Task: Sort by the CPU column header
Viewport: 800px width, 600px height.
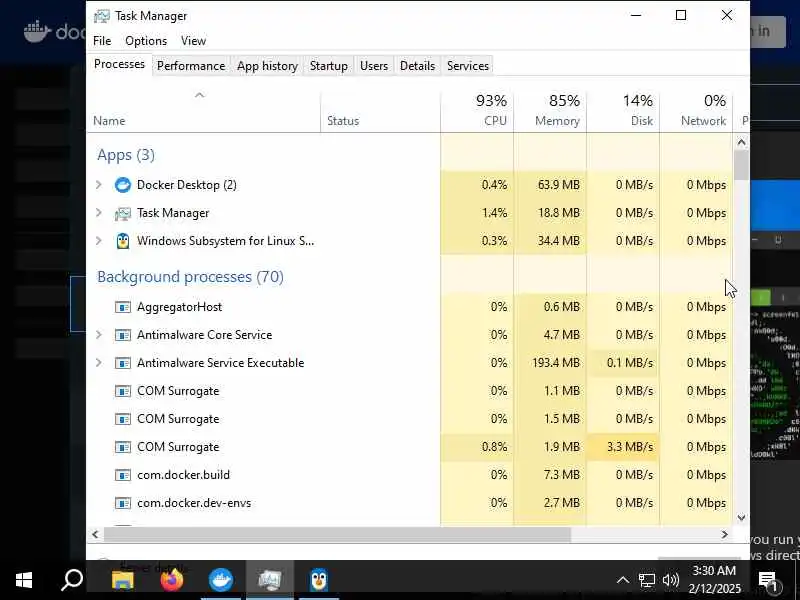Action: (x=477, y=110)
